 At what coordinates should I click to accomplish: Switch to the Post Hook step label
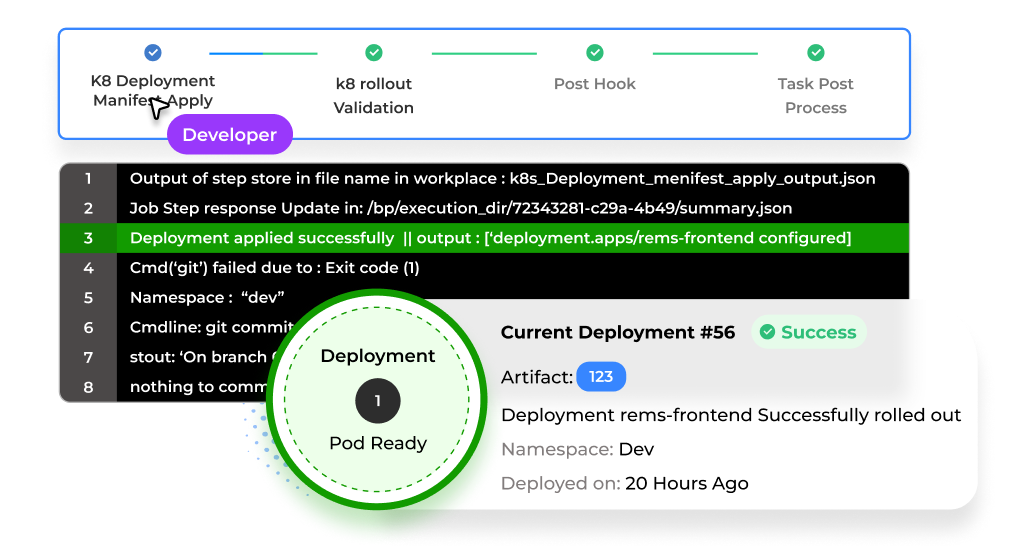(595, 84)
